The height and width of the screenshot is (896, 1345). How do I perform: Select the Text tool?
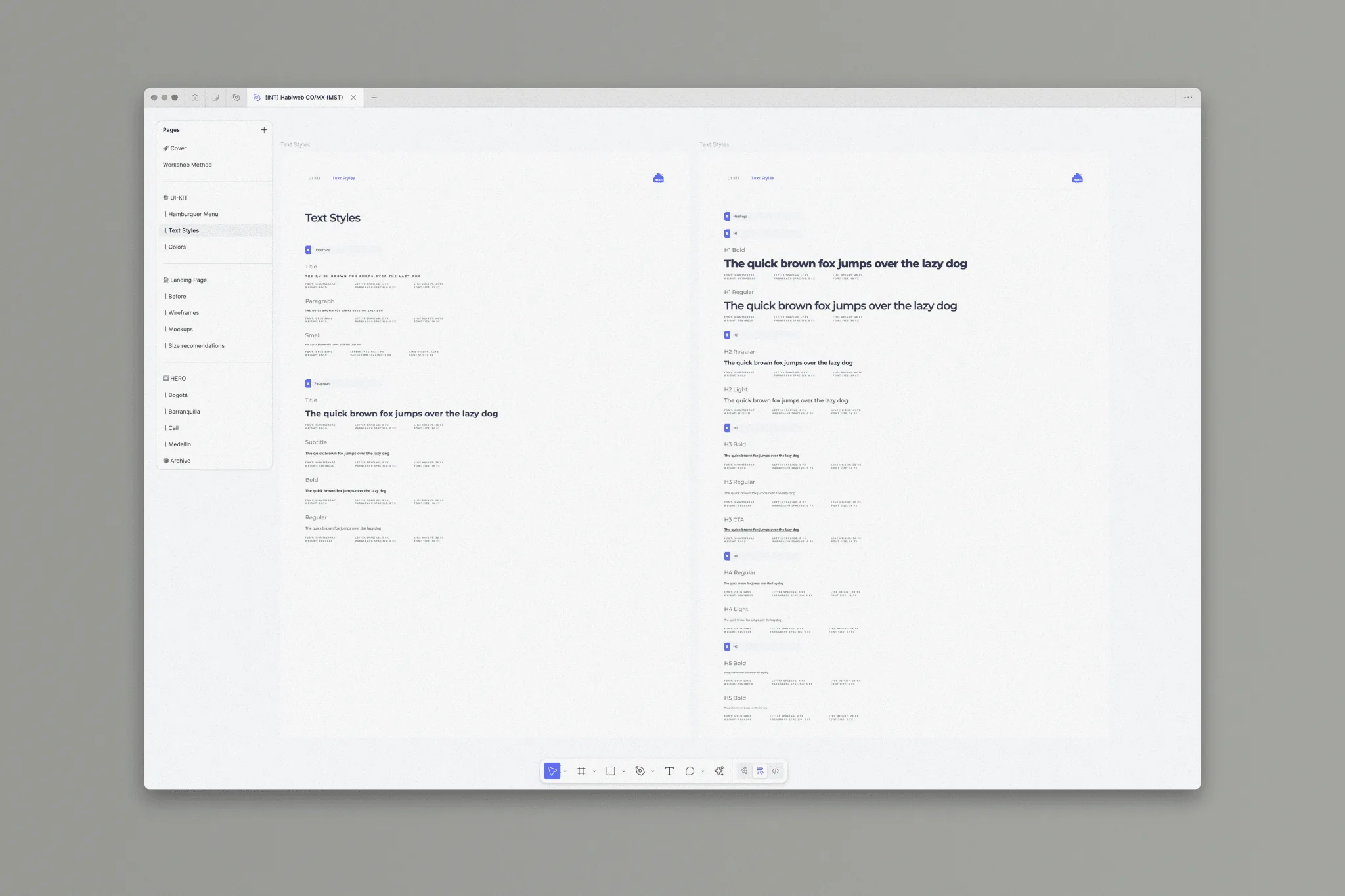coord(669,771)
